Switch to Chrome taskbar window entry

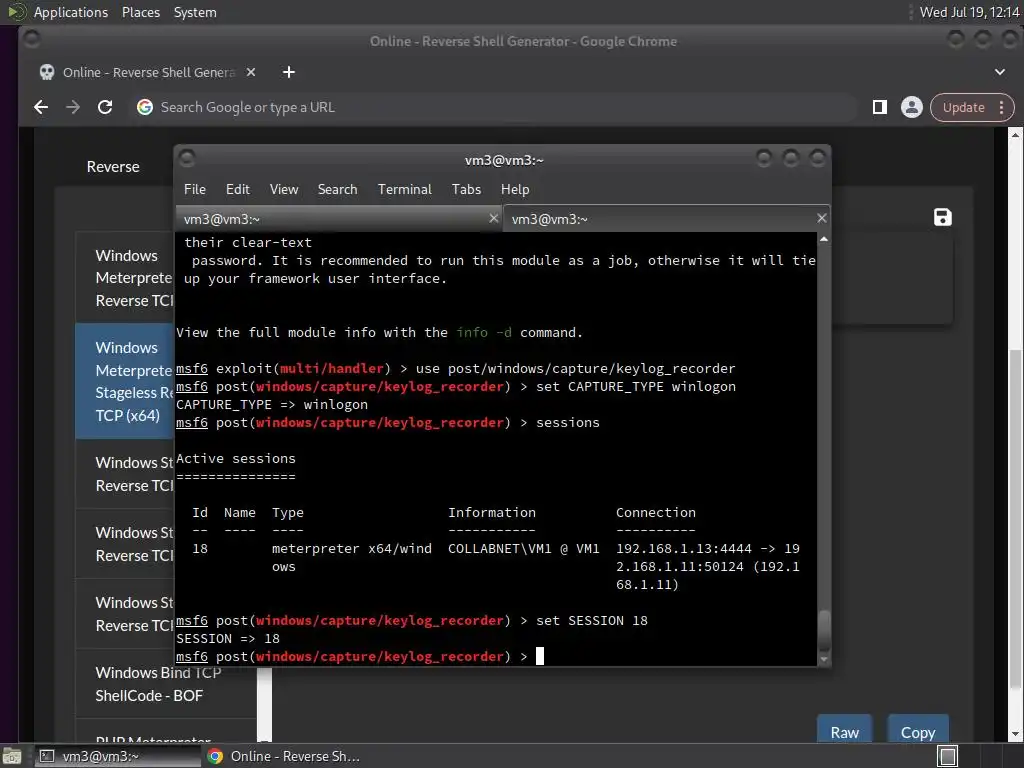284,756
